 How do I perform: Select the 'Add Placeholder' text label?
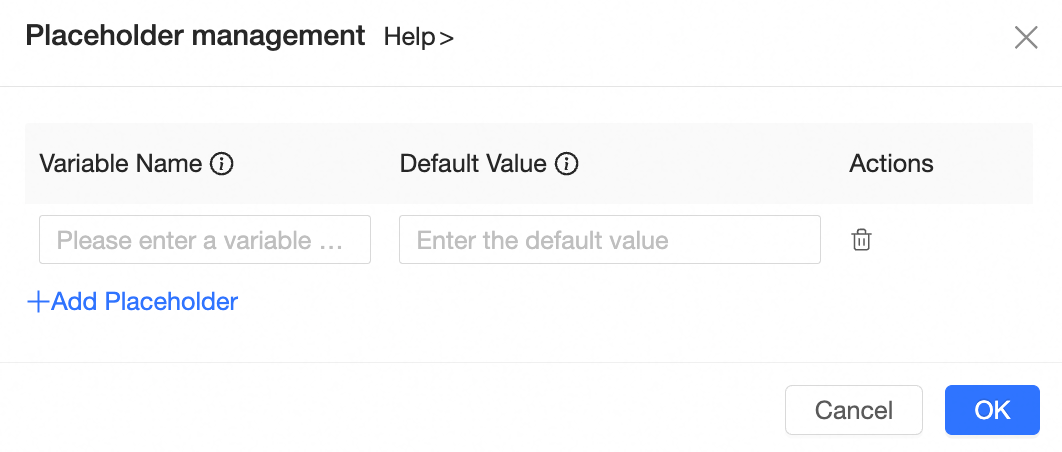tap(145, 301)
